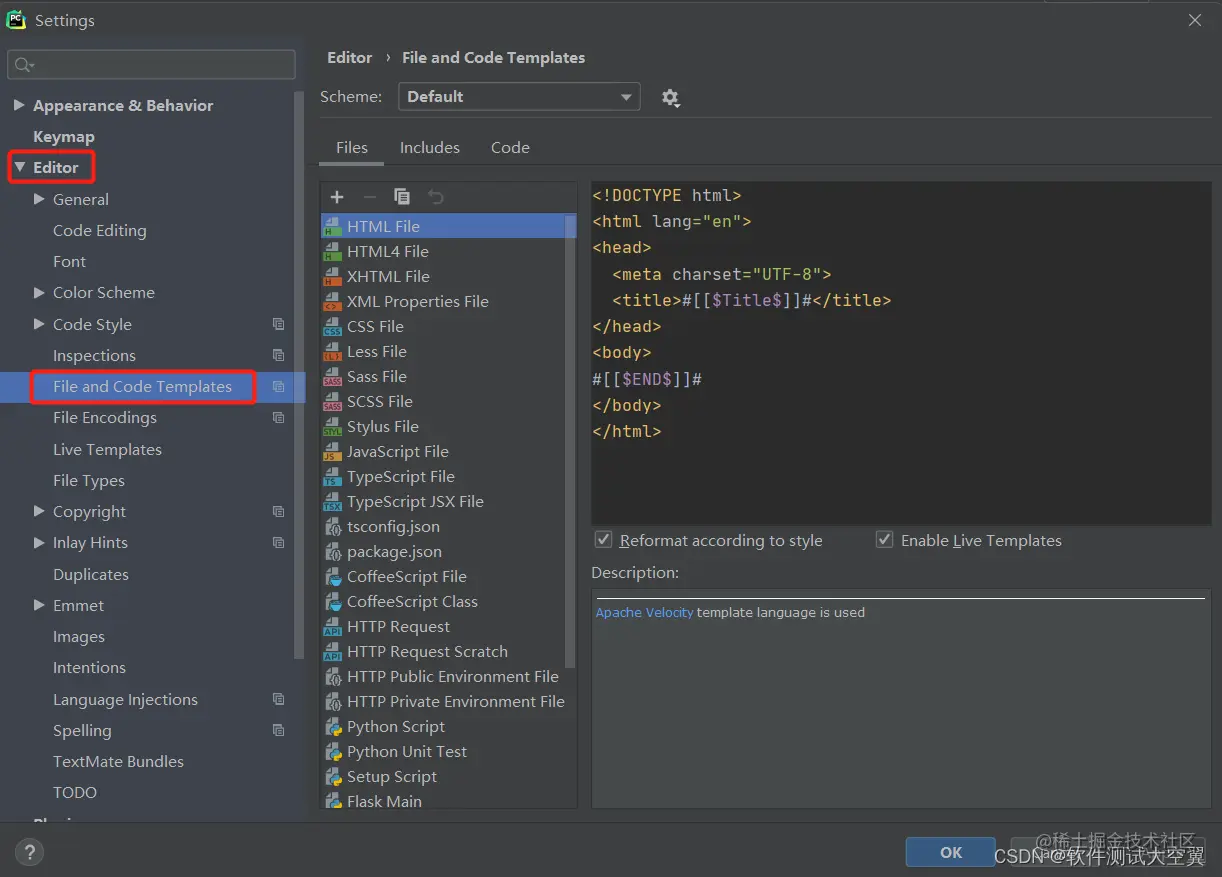Select the SCSS File template icon
The width and height of the screenshot is (1222, 877).
coord(332,402)
